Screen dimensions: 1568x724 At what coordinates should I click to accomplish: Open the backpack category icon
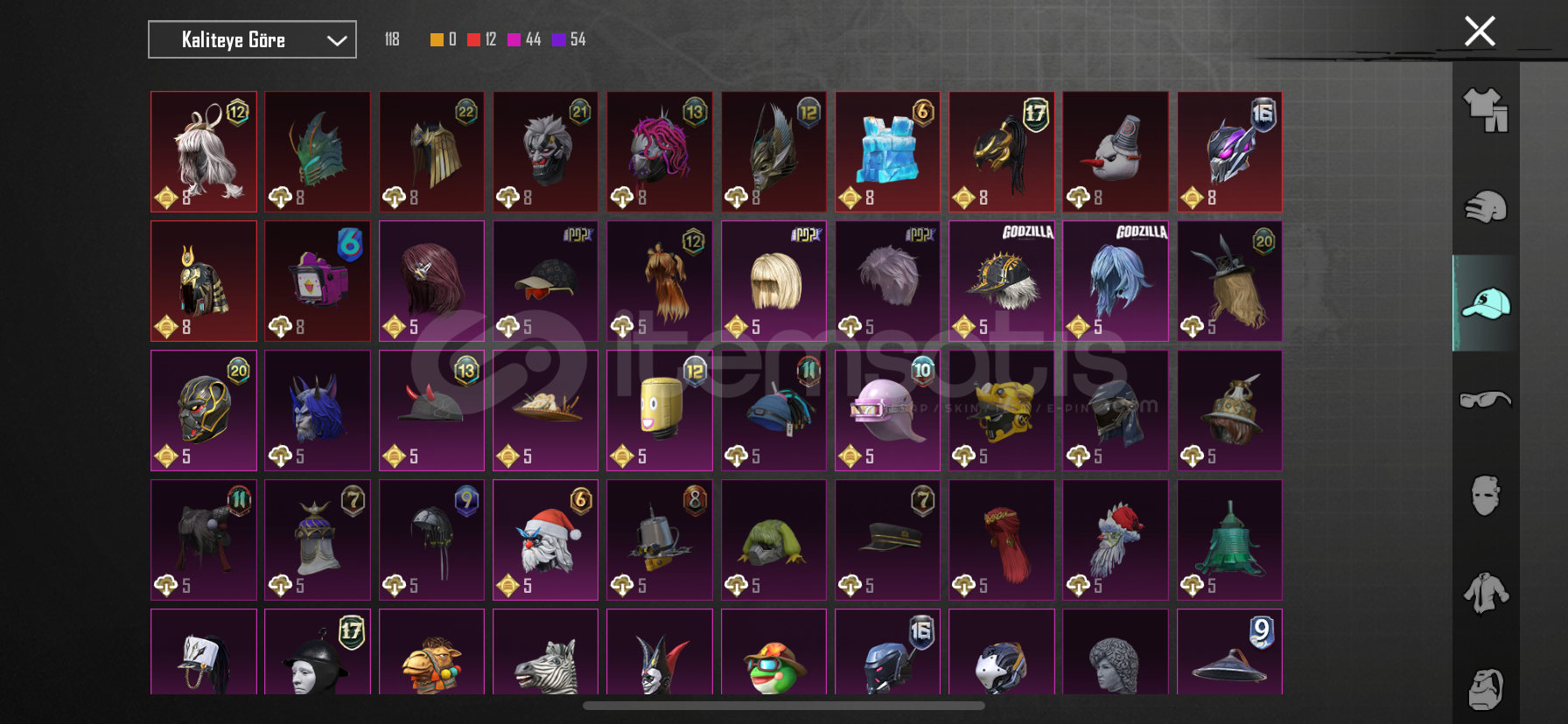1486,689
